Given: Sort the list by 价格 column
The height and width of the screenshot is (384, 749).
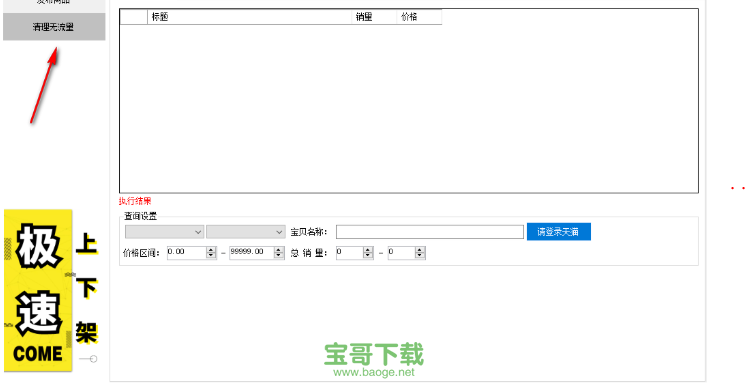Looking at the screenshot, I should click(x=419, y=17).
